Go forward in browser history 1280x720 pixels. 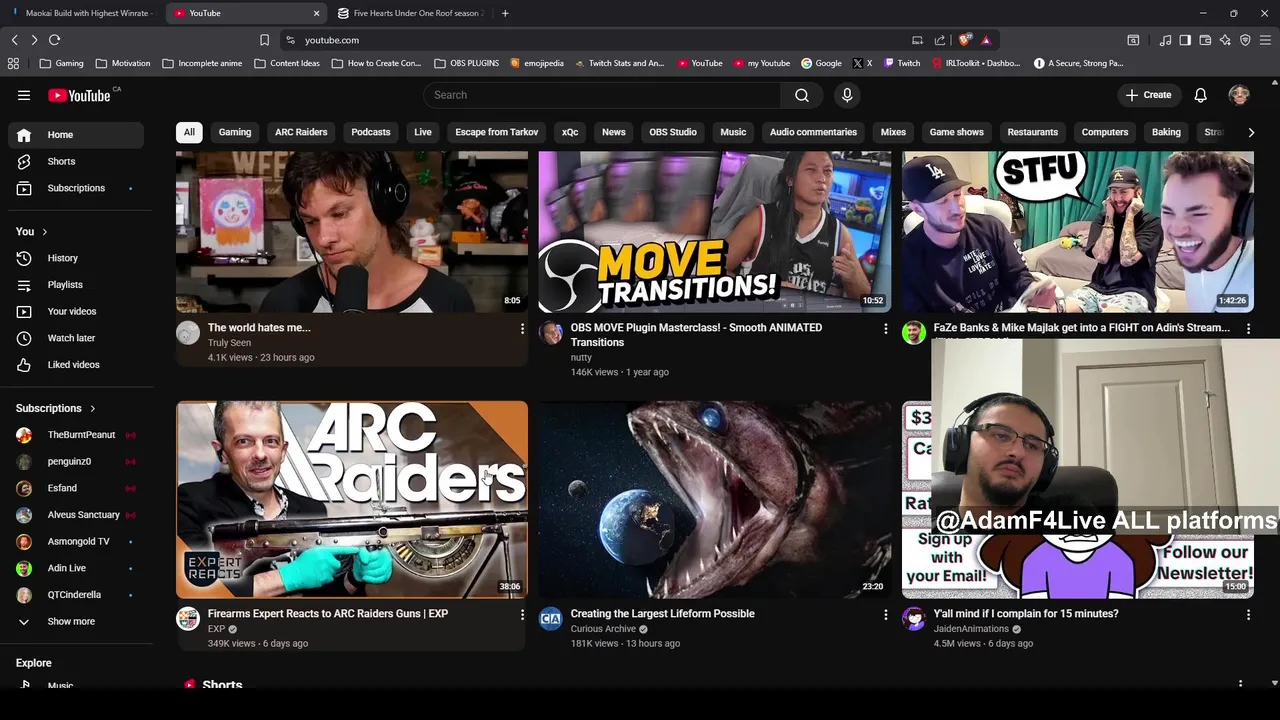tap(34, 40)
